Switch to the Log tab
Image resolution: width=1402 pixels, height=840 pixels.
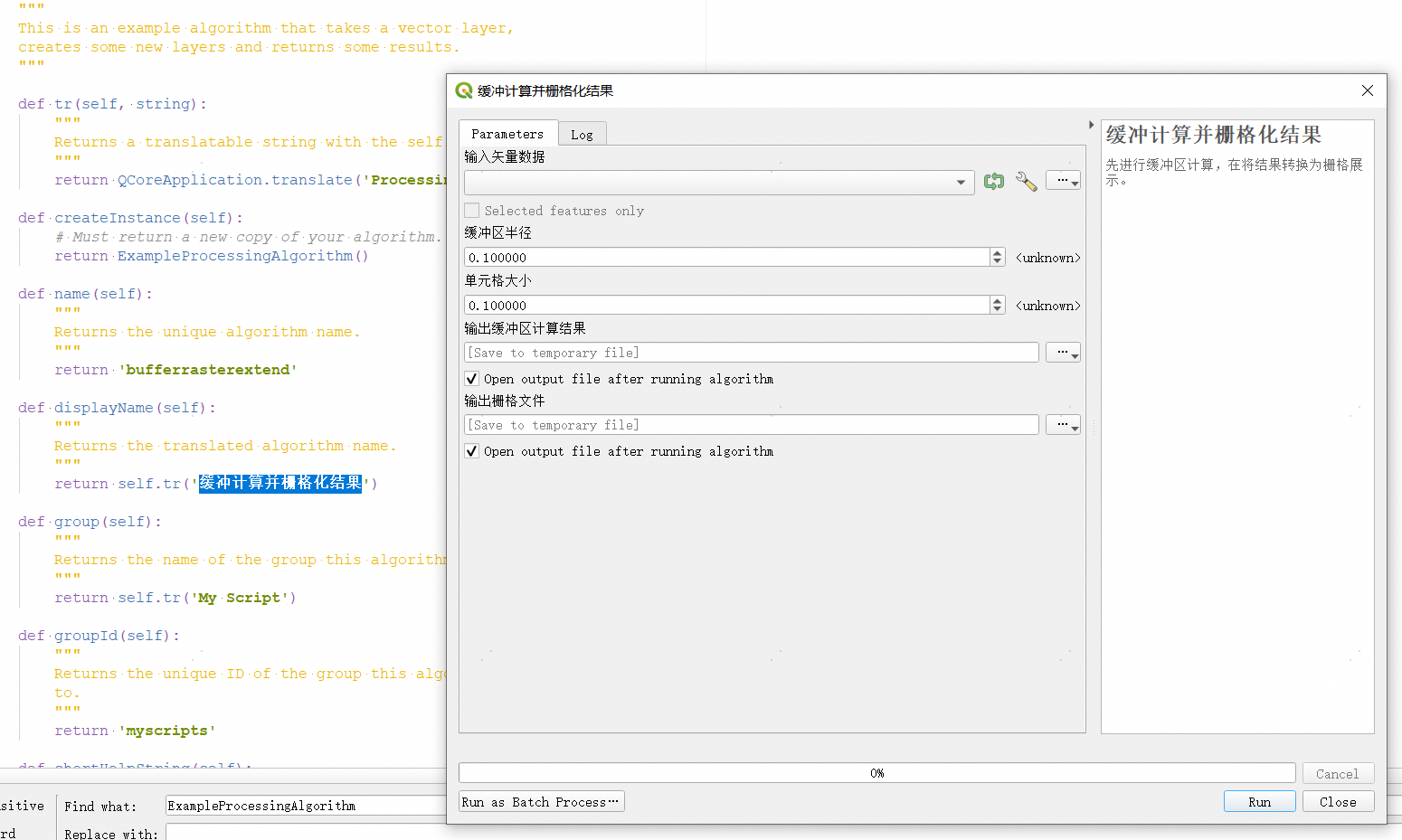582,135
